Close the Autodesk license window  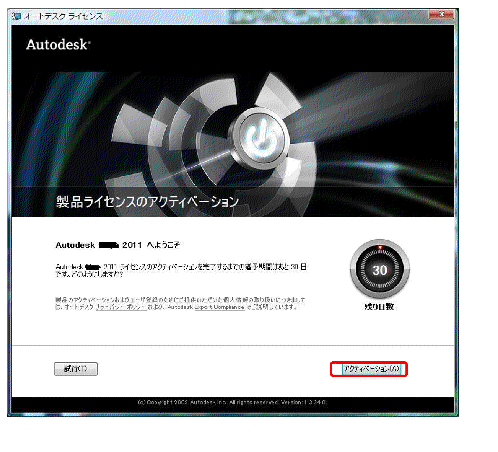point(441,15)
